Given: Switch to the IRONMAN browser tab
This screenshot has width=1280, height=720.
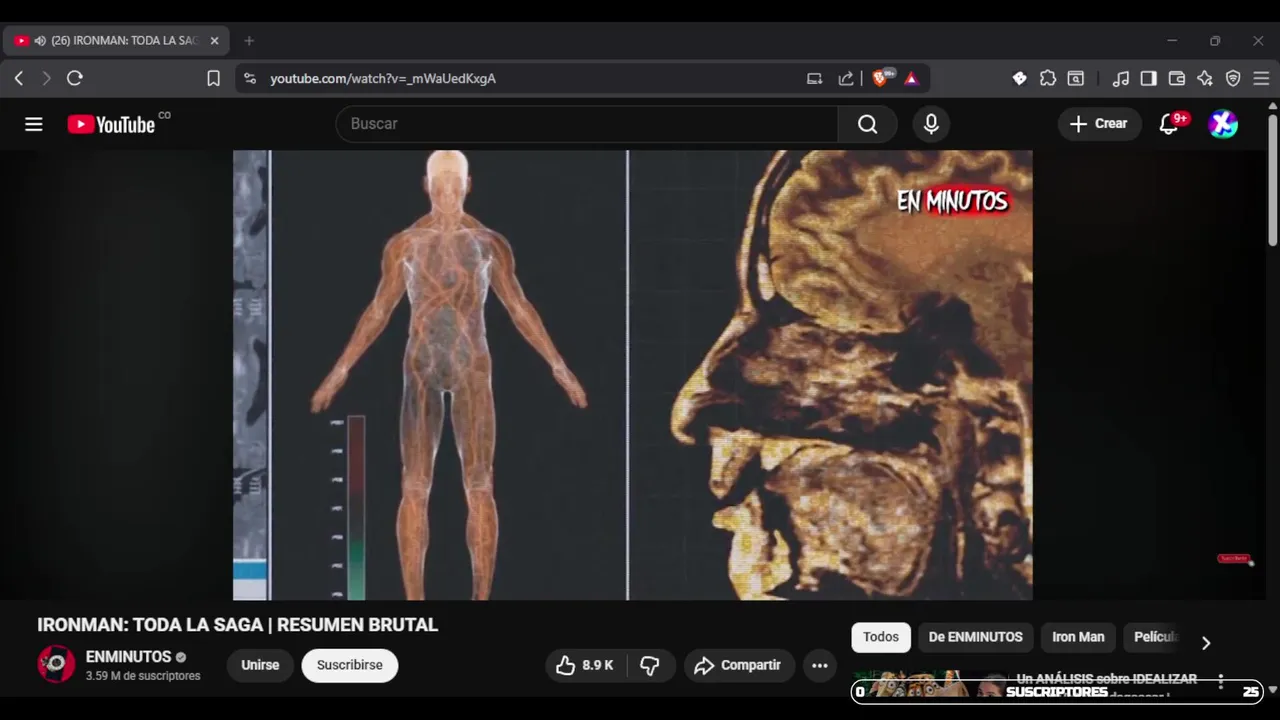Looking at the screenshot, I should click(117, 41).
